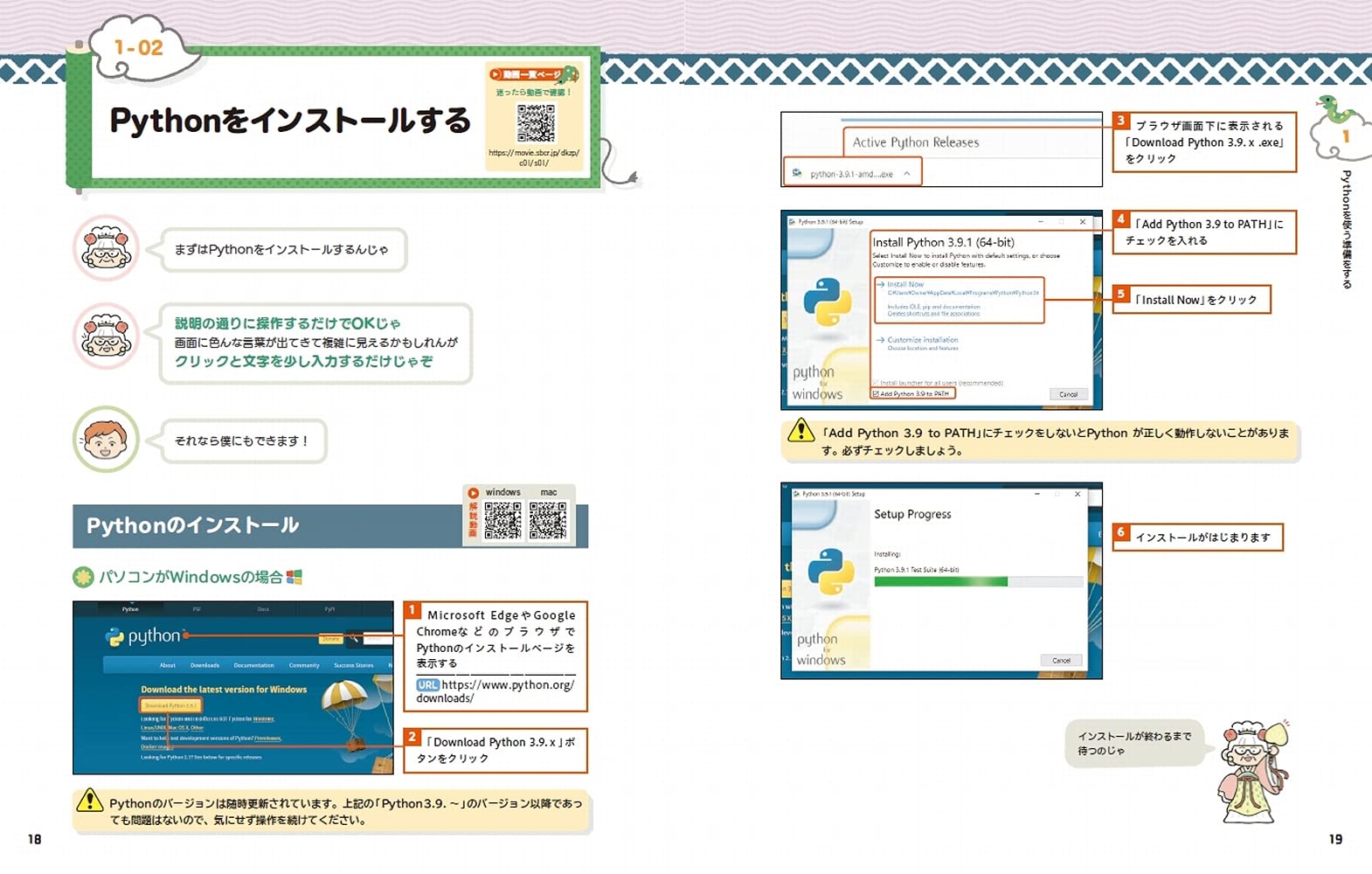Image resolution: width=1372 pixels, height=874 pixels.
Task: Click the exe file icon in the download bar
Action: click(x=797, y=173)
